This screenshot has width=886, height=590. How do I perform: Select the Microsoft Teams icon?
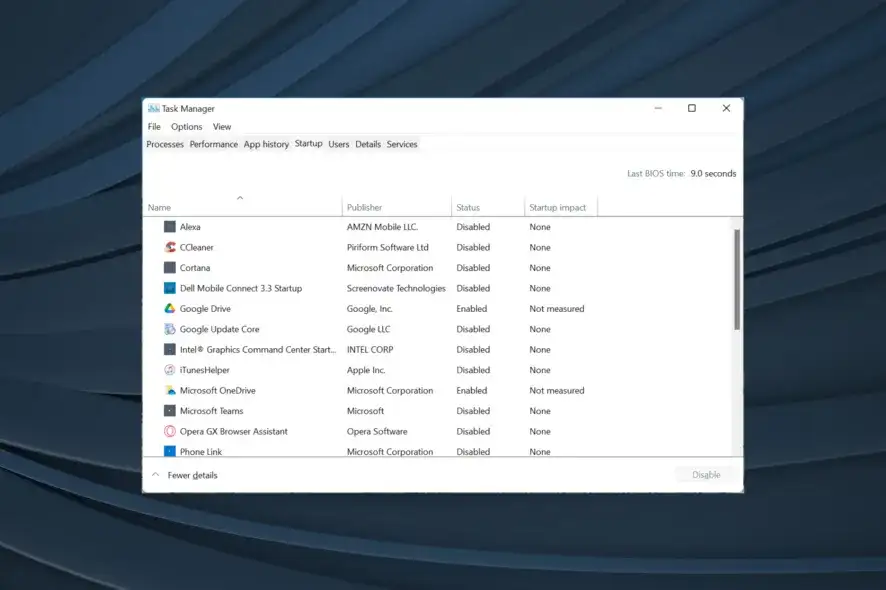point(170,411)
